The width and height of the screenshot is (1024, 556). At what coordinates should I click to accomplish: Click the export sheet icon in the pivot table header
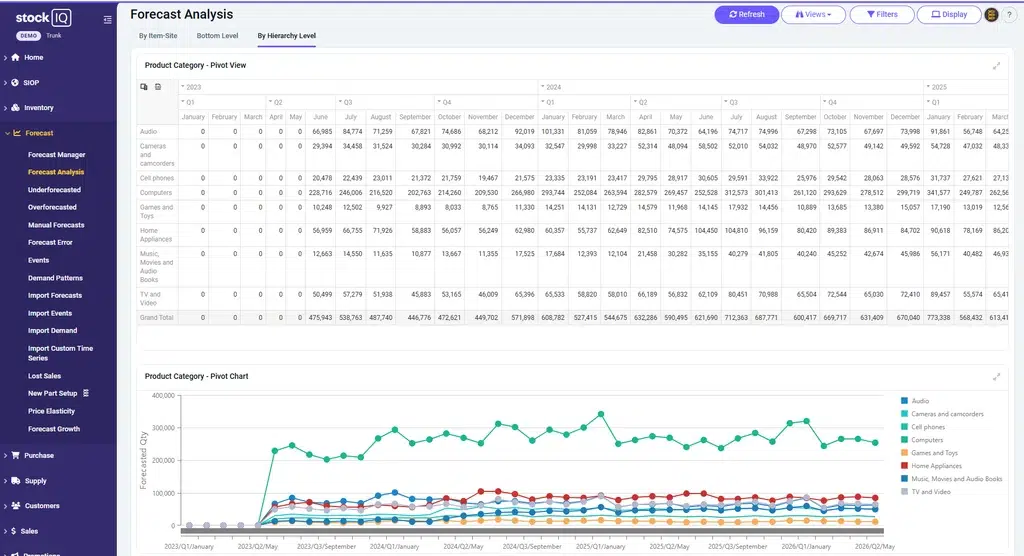click(x=158, y=86)
